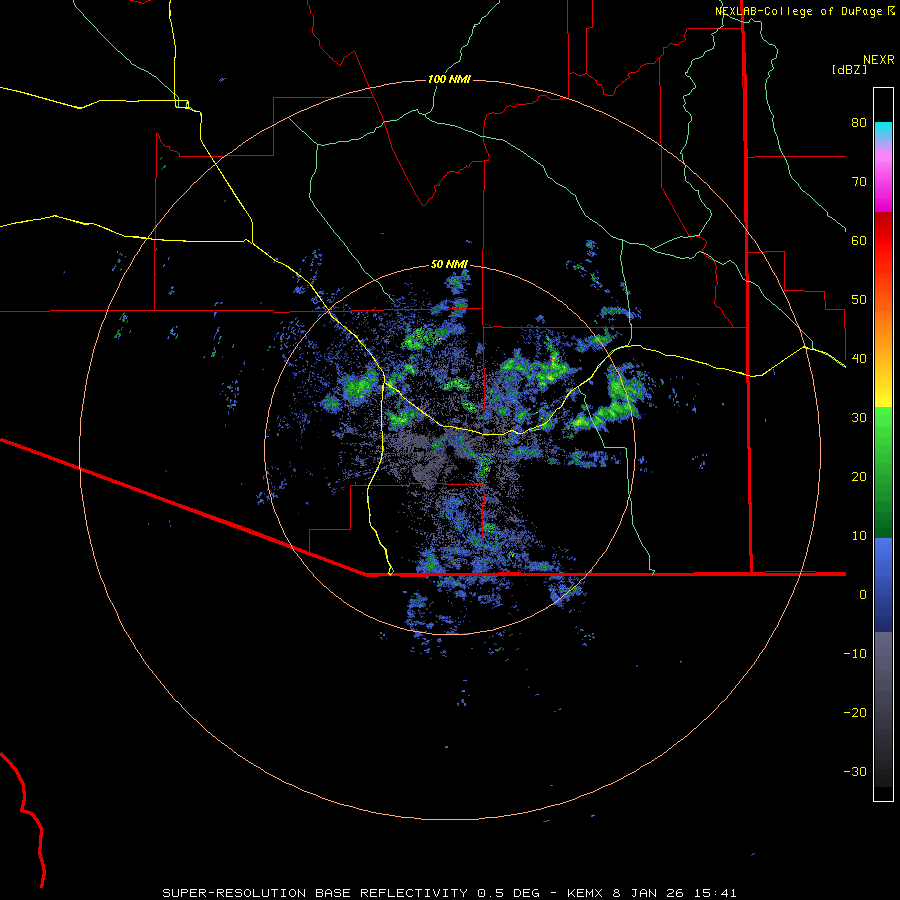The height and width of the screenshot is (900, 900).
Task: Click the "8 JAN 26 15:41" timestamp
Action: click(x=673, y=893)
